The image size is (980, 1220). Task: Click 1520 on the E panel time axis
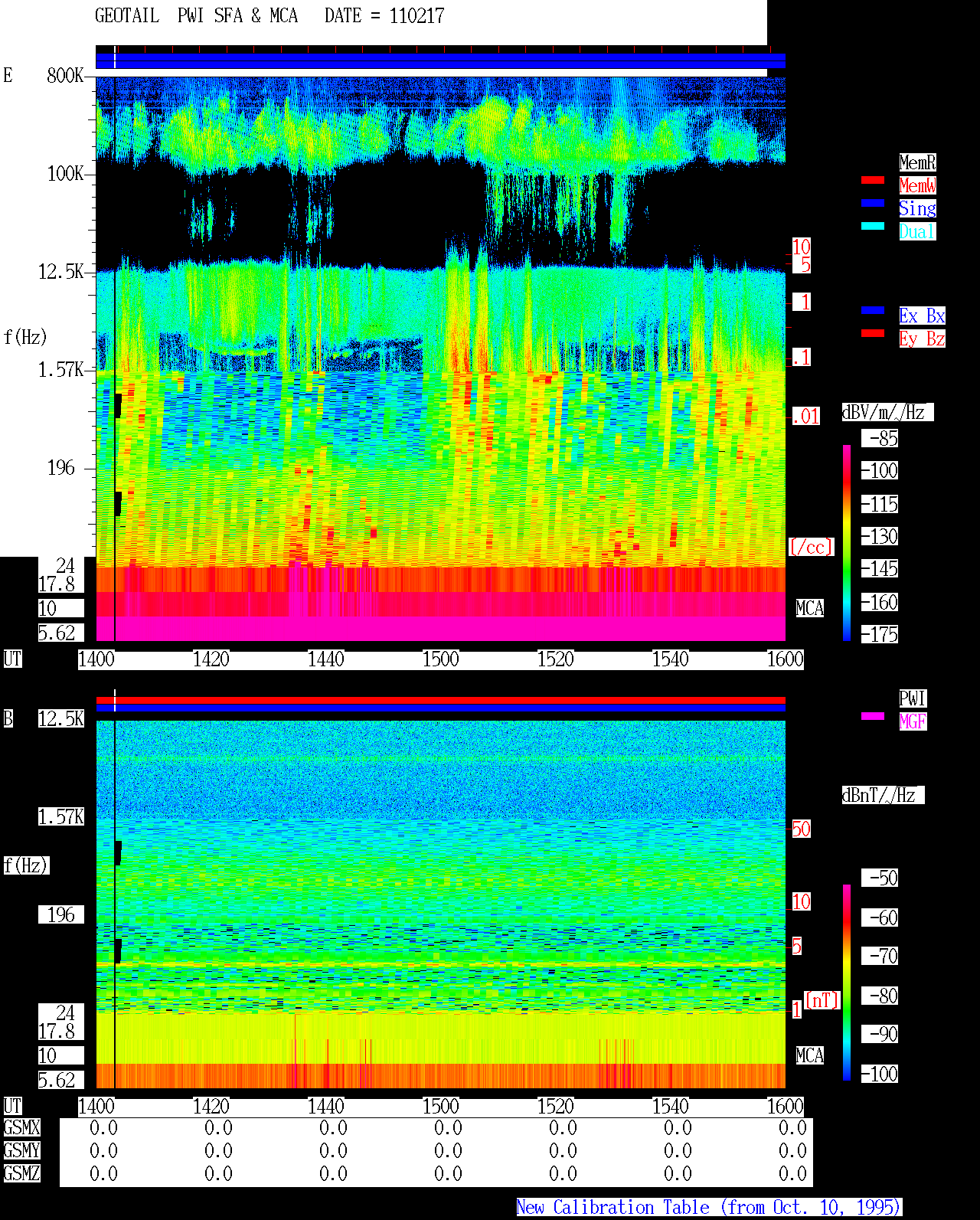[x=555, y=659]
